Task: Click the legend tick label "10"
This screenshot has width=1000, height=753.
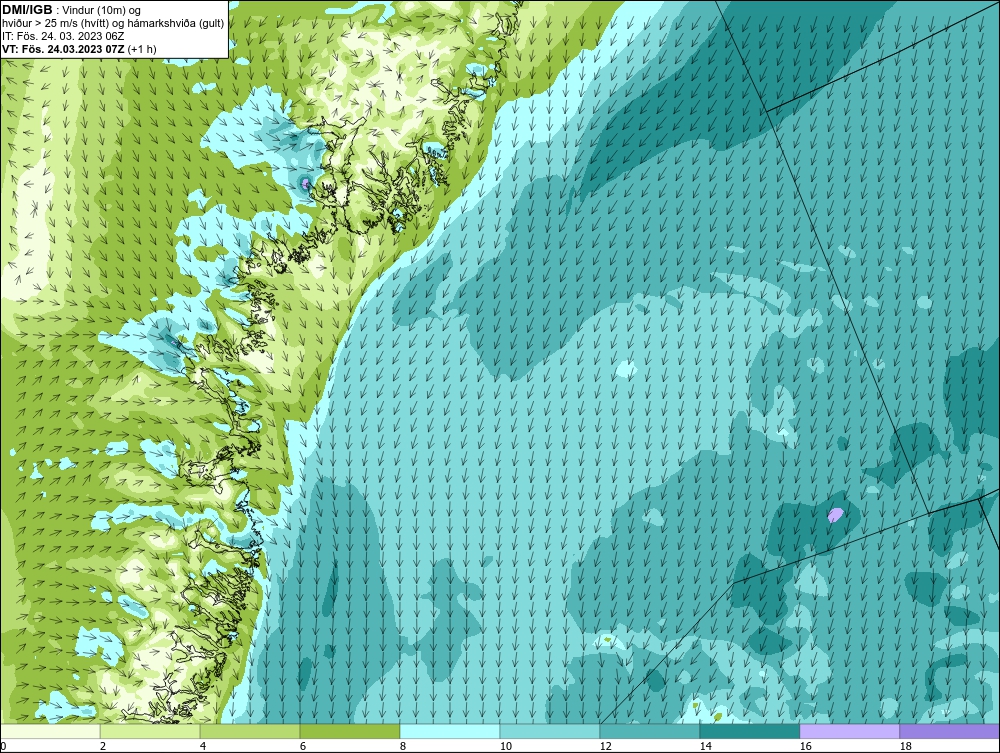Action: pos(505,746)
